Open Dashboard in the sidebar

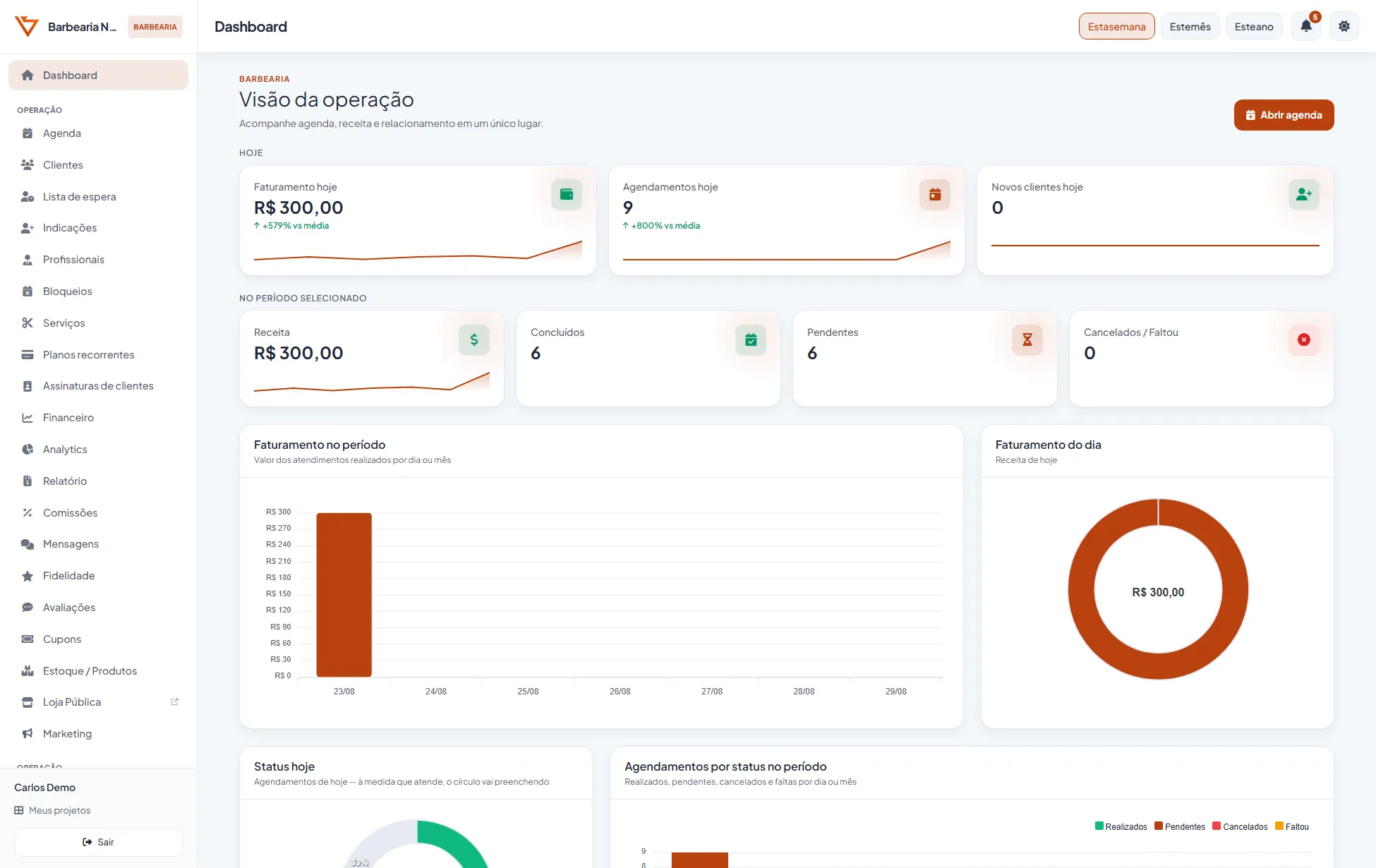[98, 76]
